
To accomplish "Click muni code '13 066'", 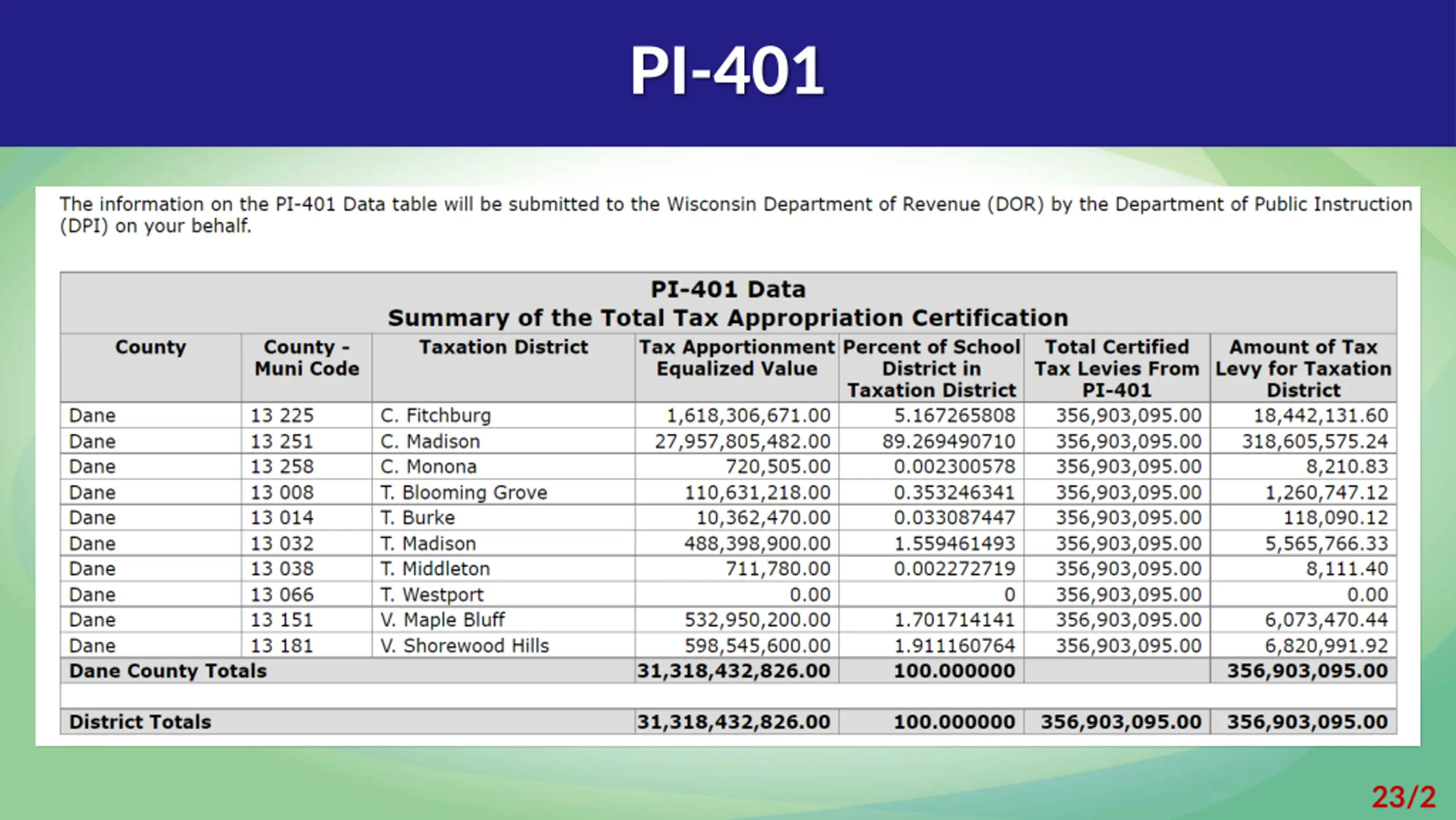I will point(282,595).
